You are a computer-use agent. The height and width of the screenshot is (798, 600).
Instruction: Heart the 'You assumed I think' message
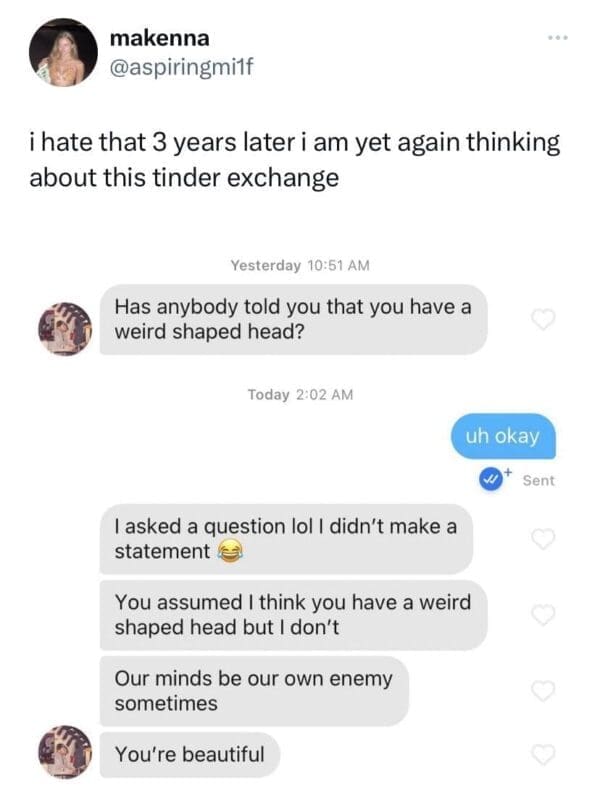pos(543,614)
